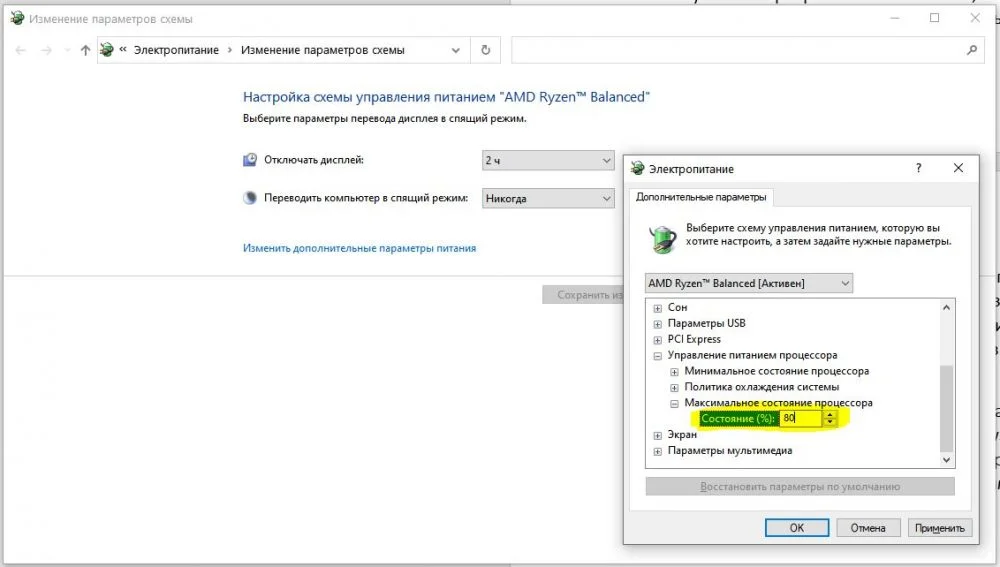Click the Состояние (%) value field
Screen dimensions: 1000x567
(801, 418)
